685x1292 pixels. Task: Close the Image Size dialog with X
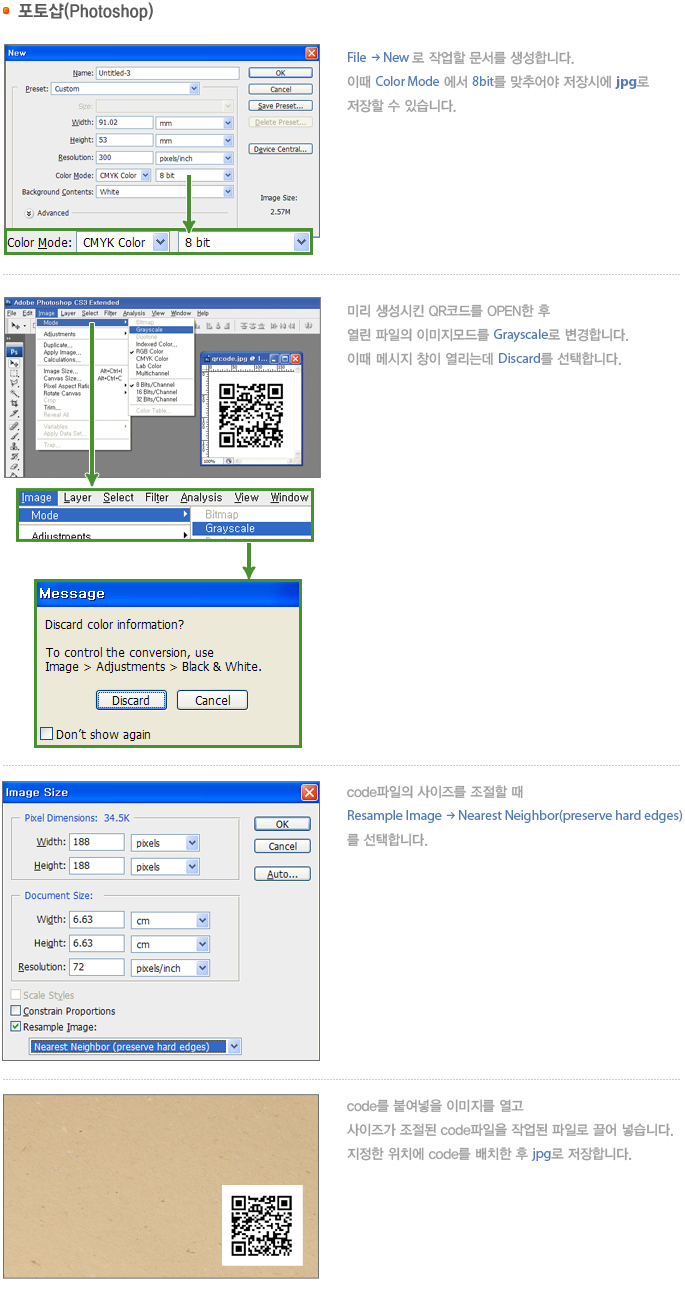(310, 792)
